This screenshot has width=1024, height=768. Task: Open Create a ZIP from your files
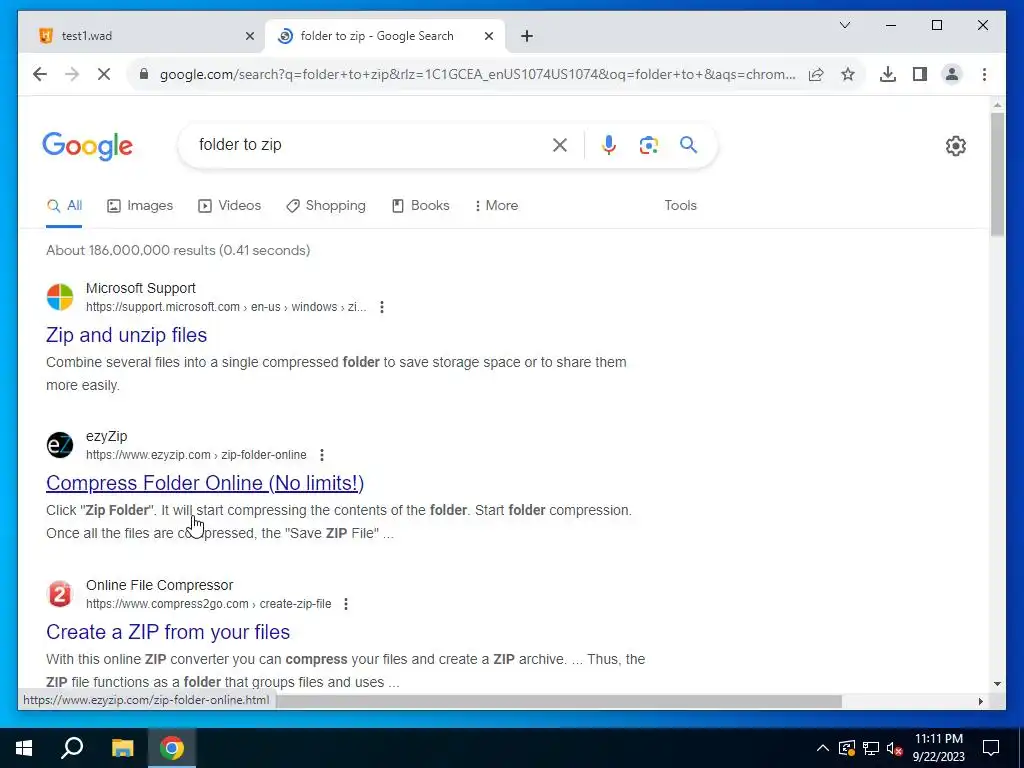(x=168, y=632)
